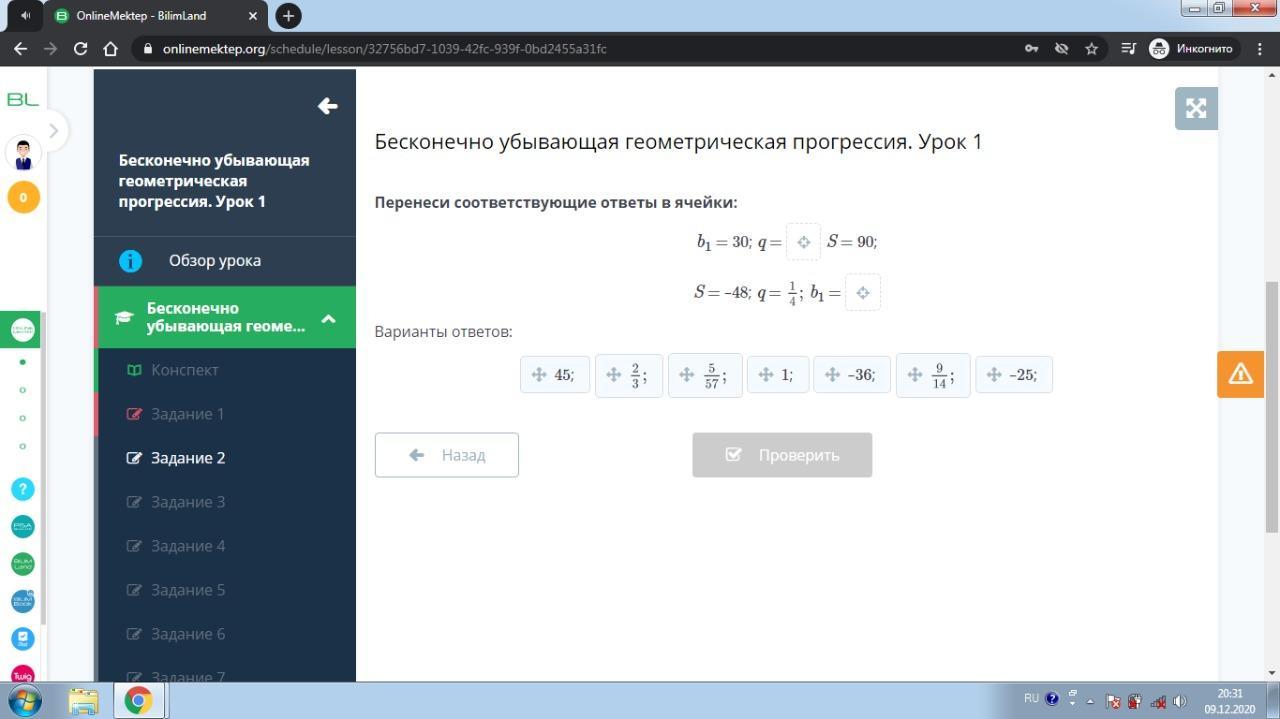Reload the page

(80, 48)
